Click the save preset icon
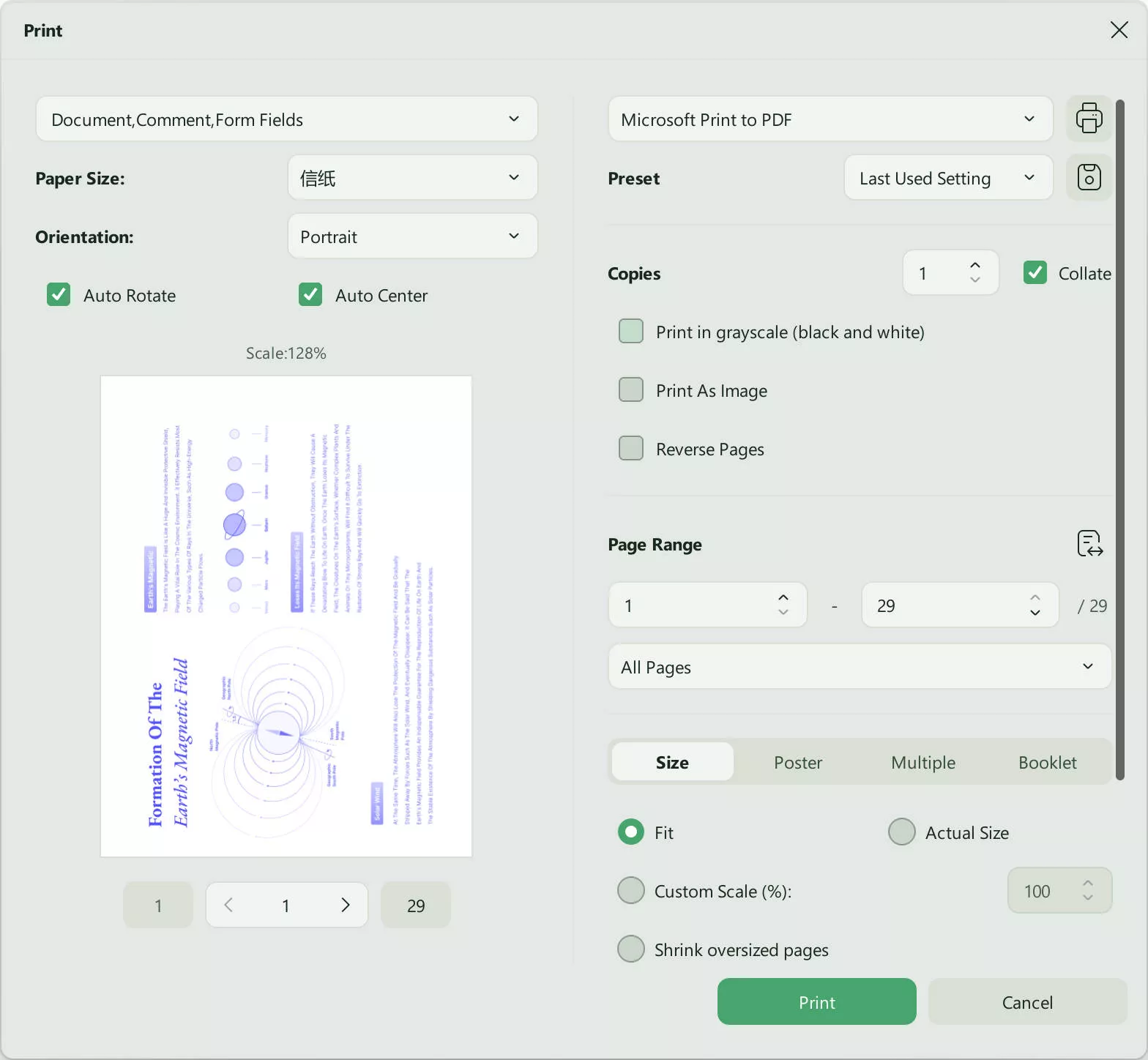This screenshot has height=1060, width=1148. [1089, 177]
